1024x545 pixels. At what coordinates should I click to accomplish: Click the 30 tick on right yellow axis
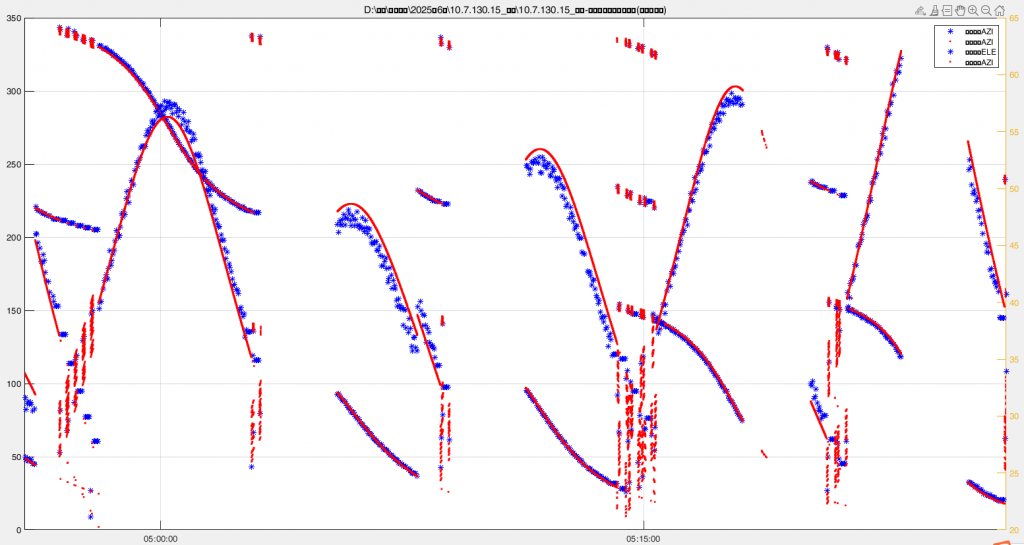1014,416
